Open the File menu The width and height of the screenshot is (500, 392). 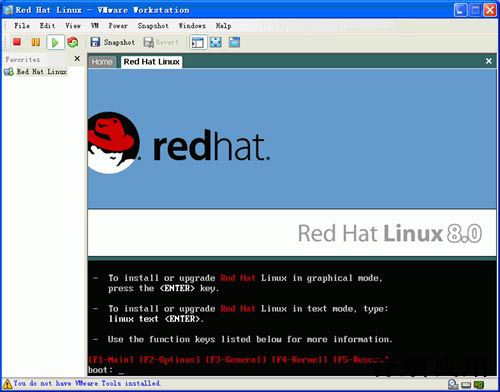pos(22,26)
